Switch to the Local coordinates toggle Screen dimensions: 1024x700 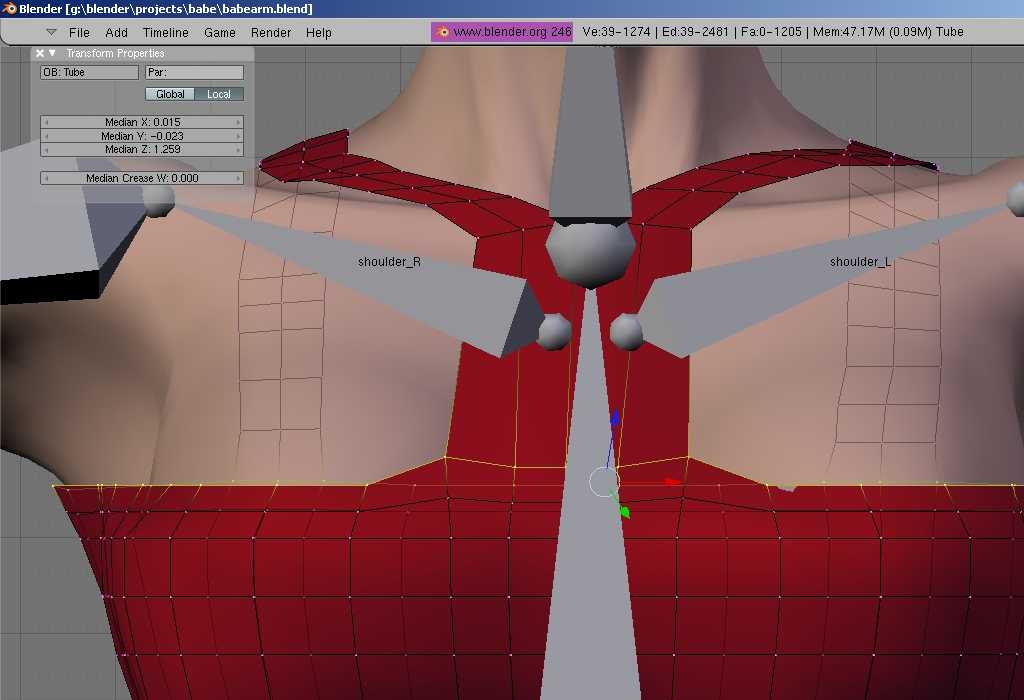(219, 94)
